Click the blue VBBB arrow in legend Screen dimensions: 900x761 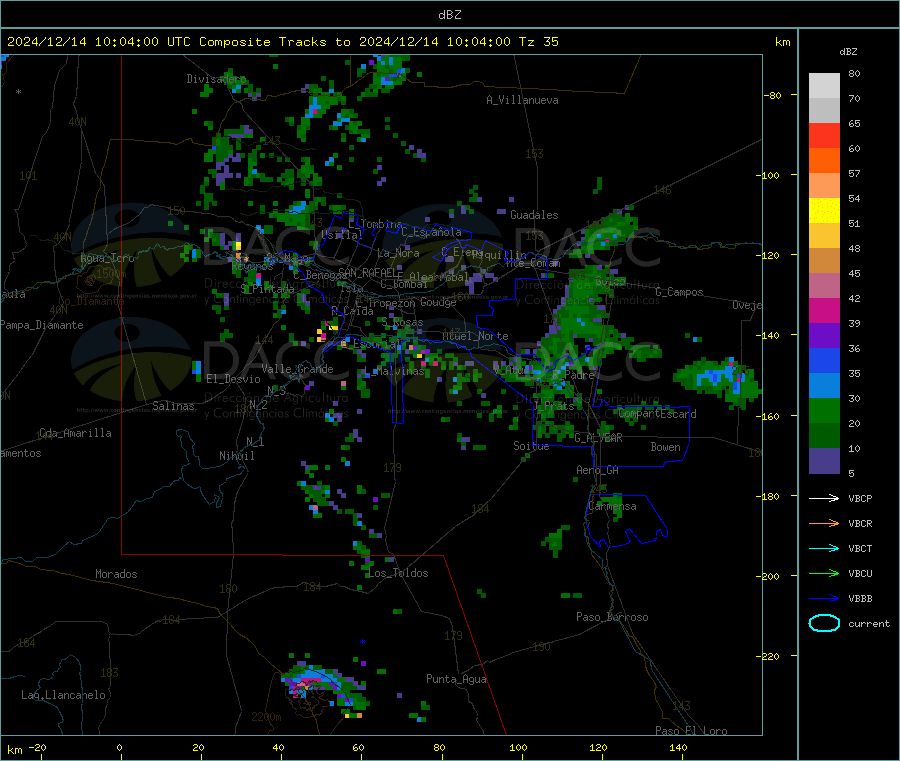click(x=824, y=598)
